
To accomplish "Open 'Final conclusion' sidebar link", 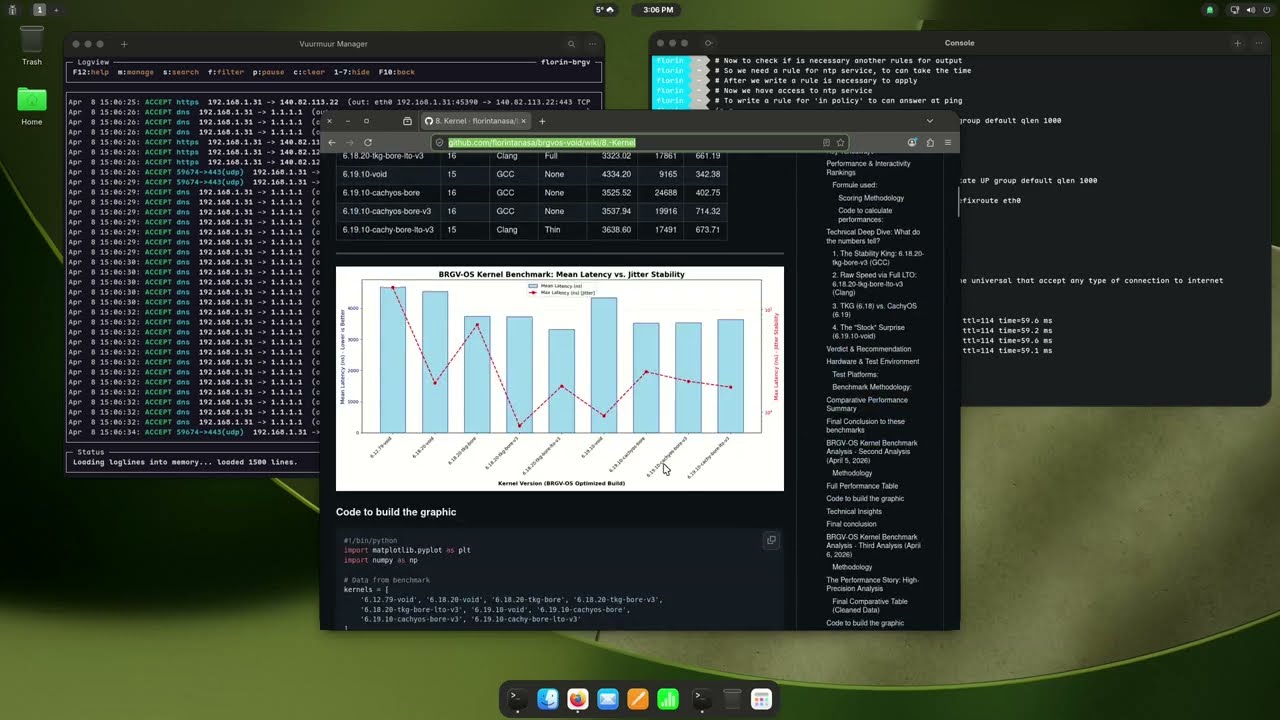I will tap(851, 524).
